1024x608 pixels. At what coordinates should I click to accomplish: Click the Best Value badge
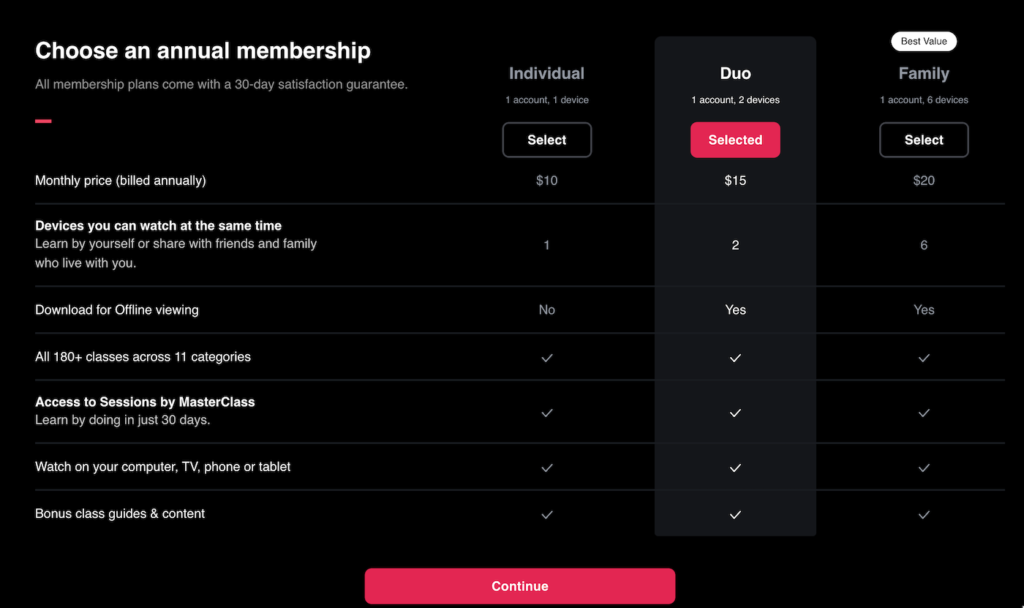tap(923, 41)
